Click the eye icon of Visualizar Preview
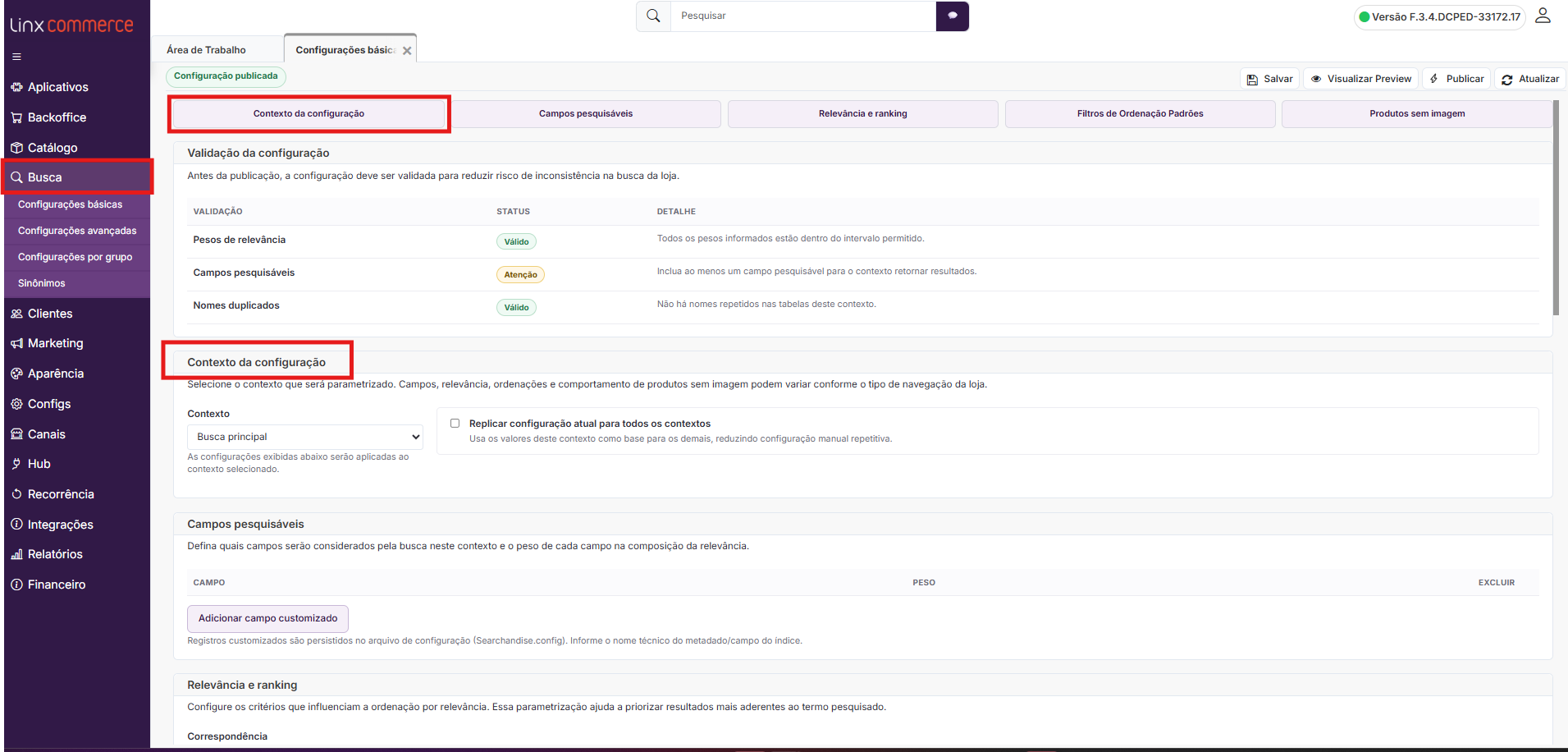The image size is (1568, 752). coord(1316,79)
